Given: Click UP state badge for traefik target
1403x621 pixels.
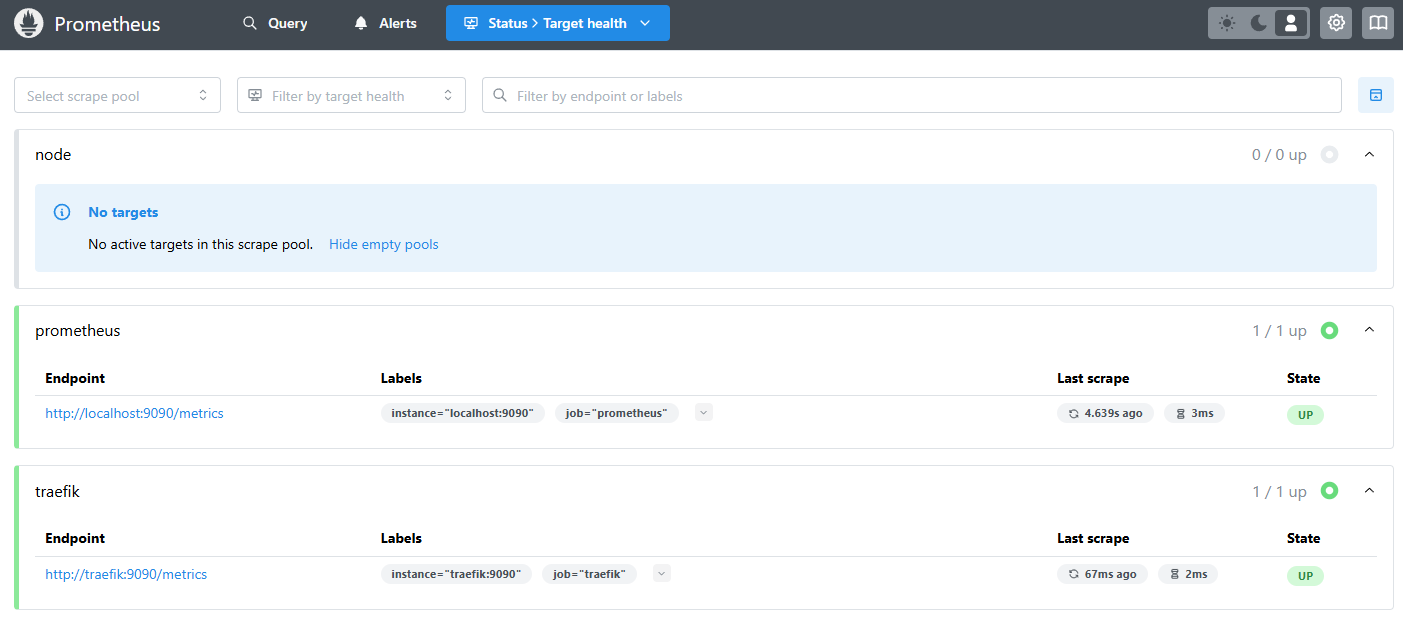Looking at the screenshot, I should [x=1305, y=575].
